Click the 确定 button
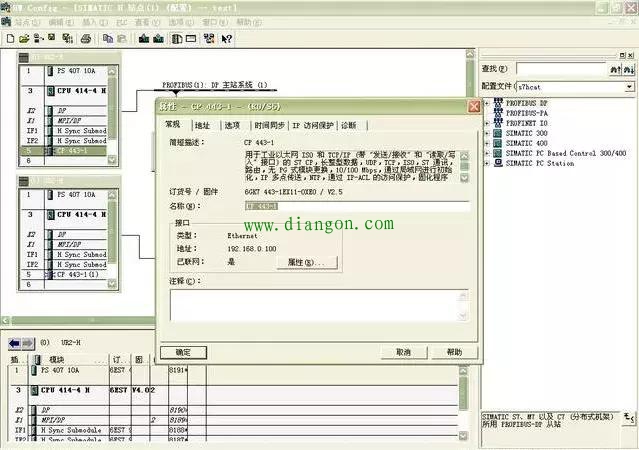 183,352
